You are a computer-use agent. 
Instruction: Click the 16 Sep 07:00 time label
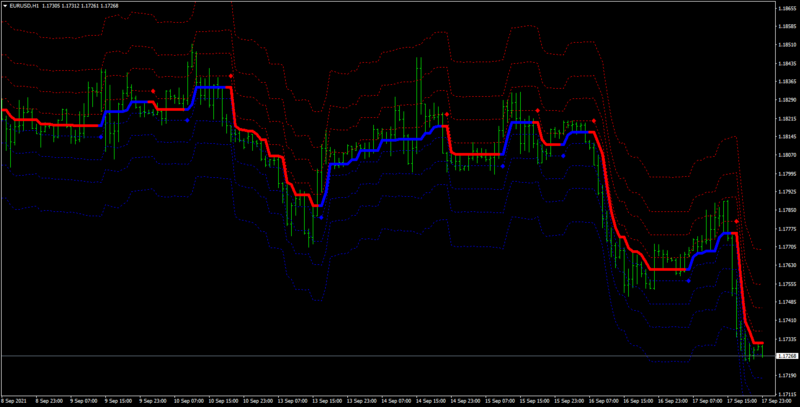coord(605,401)
